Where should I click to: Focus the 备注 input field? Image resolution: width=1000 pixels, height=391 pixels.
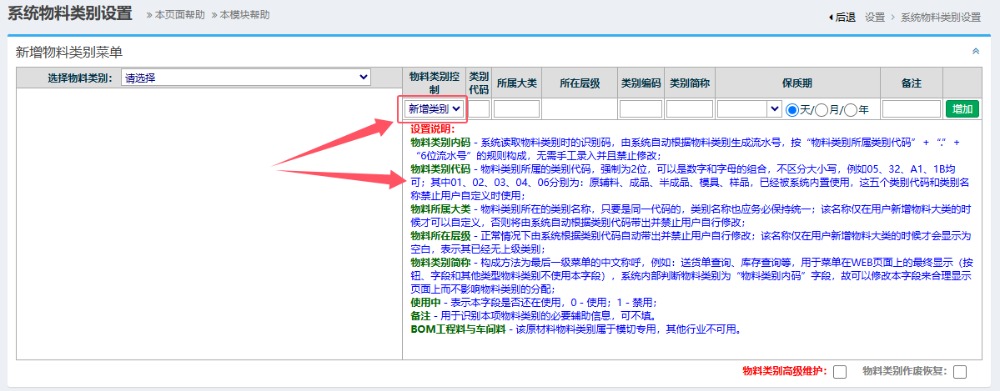click(x=911, y=109)
